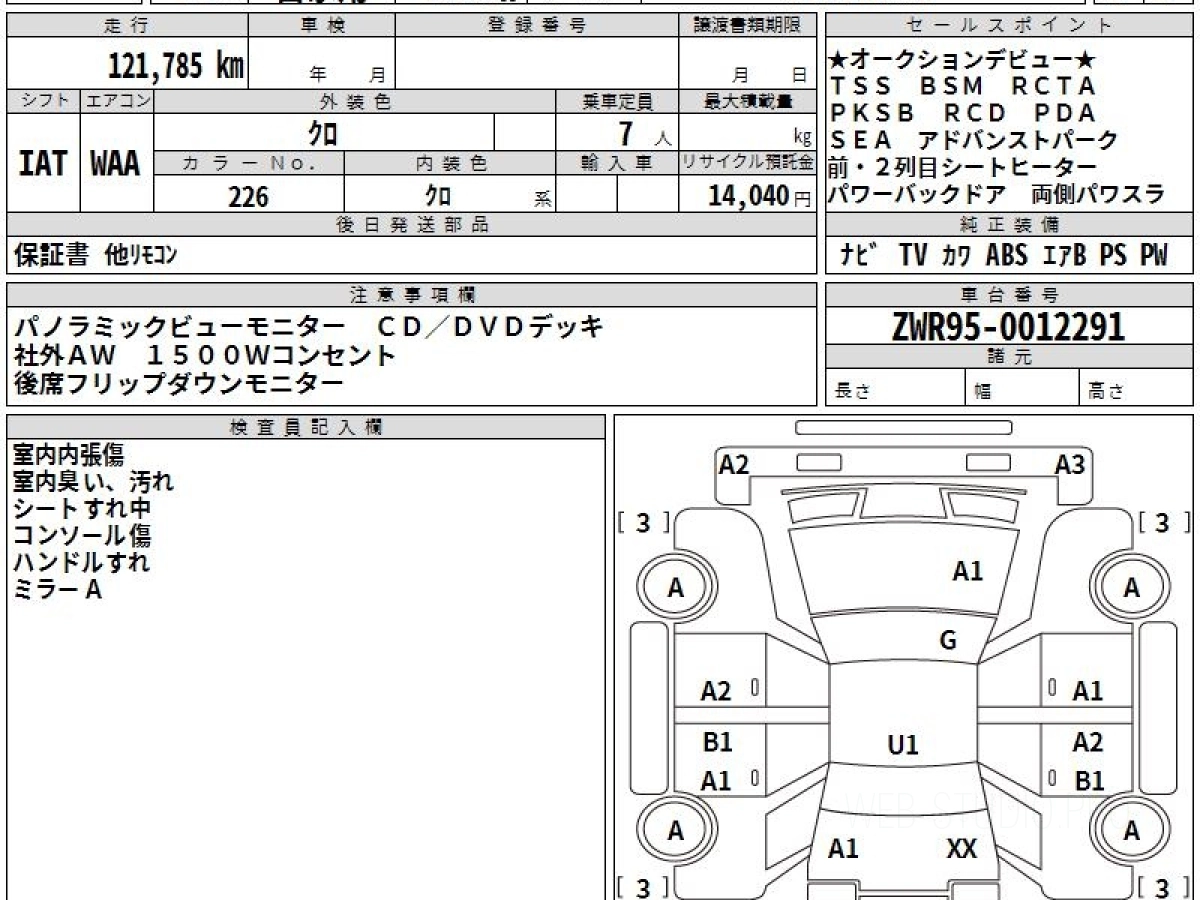The image size is (1200, 900).
Task: Select the recycle deposit 14,040円
Action: pos(759,196)
